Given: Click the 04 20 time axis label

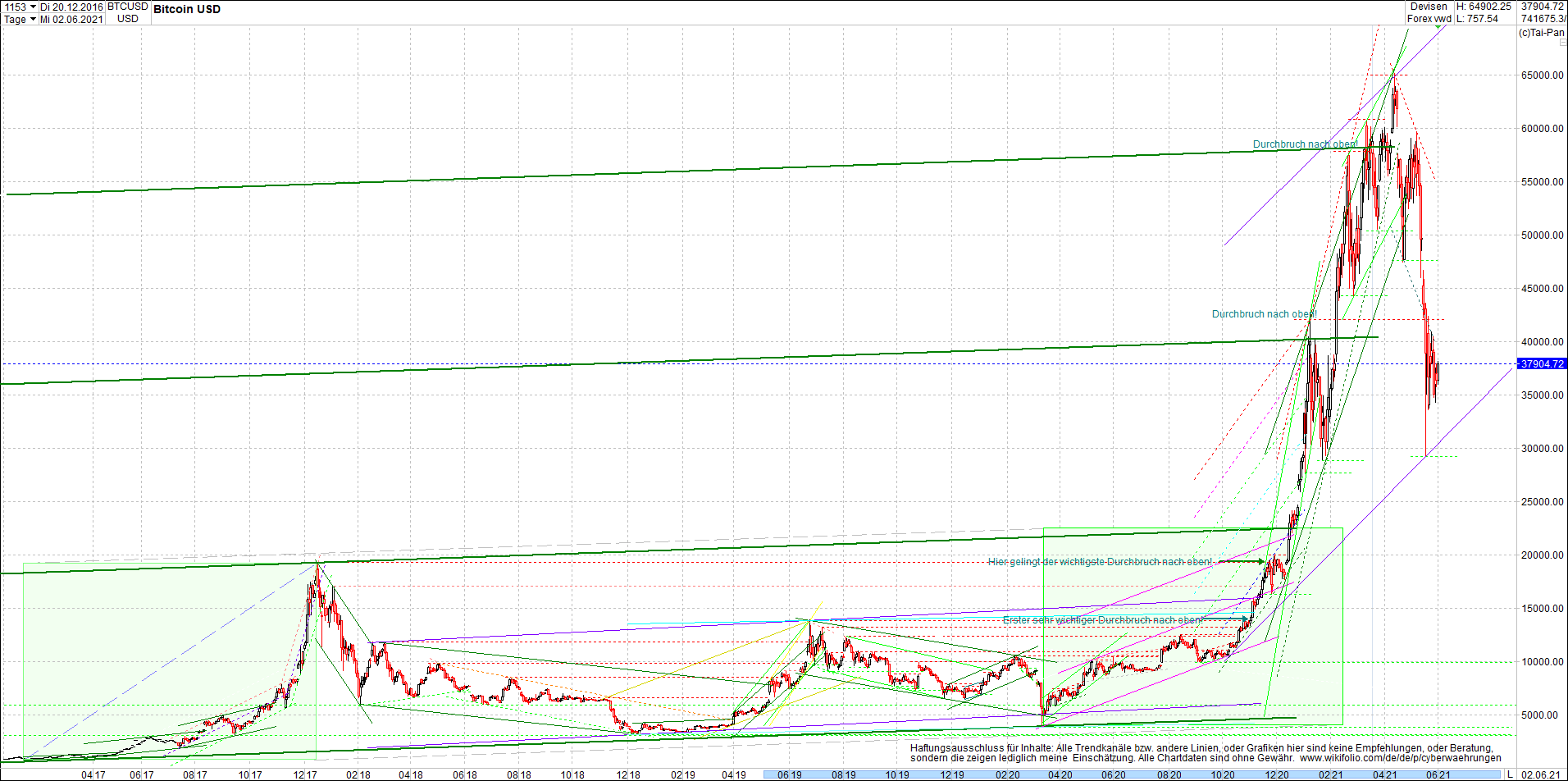Looking at the screenshot, I should point(1060,774).
